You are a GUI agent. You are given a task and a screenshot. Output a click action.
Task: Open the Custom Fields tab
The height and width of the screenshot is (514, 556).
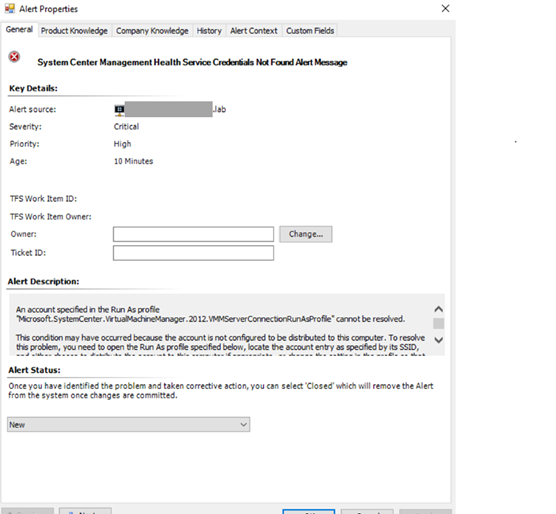point(310,31)
